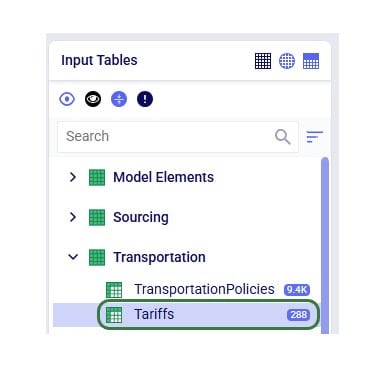
Task: Toggle the blue outlined eye visibility icon
Action: pos(67,99)
